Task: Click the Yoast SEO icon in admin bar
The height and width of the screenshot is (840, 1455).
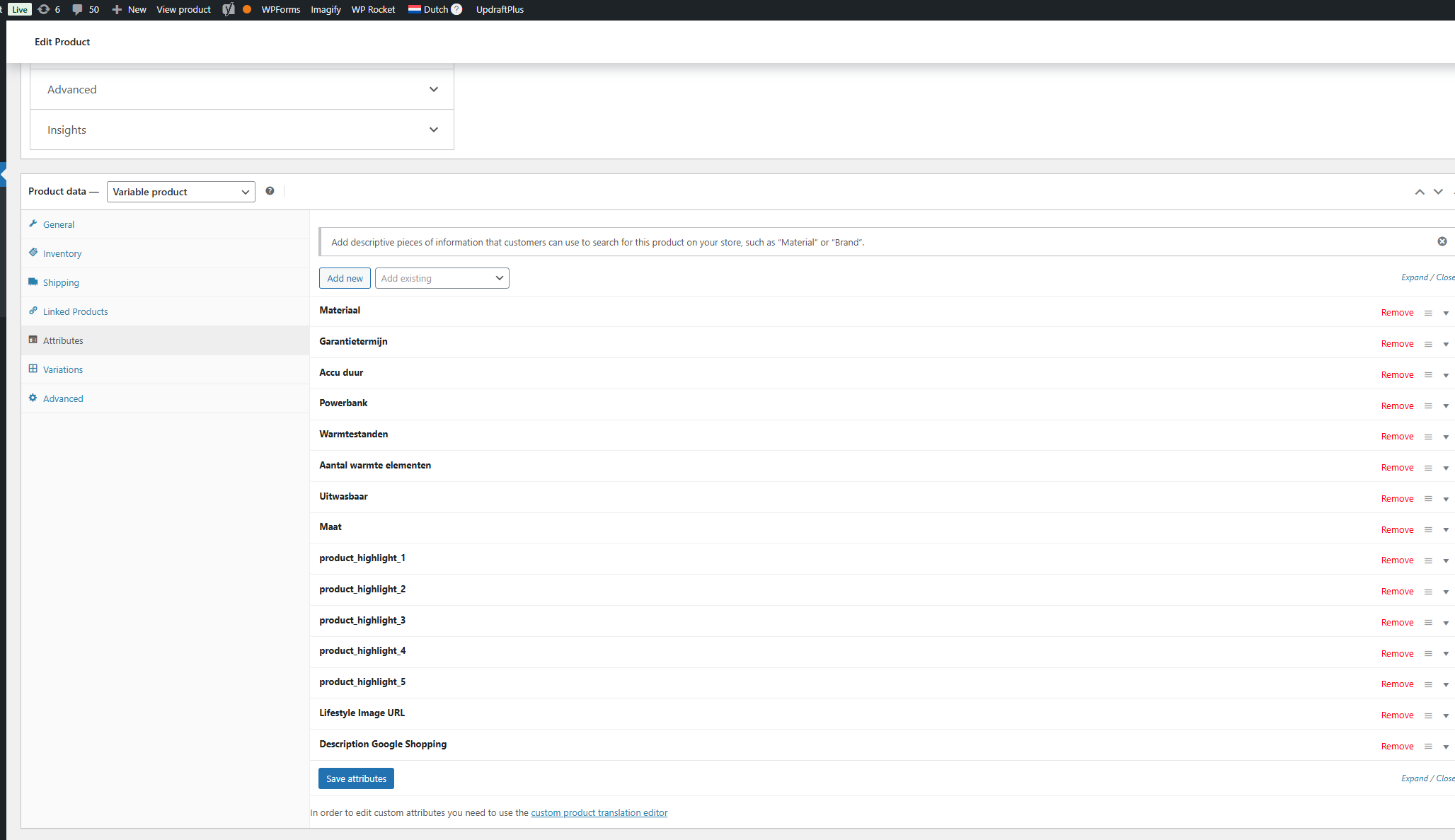Action: (228, 9)
